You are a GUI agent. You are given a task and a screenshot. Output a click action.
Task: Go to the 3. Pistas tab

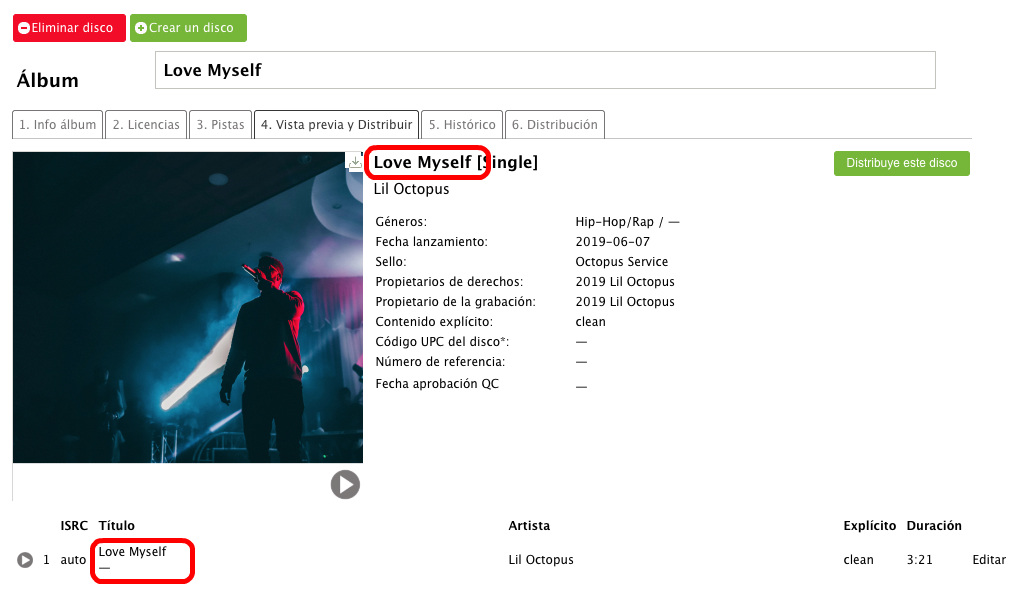pyautogui.click(x=220, y=125)
